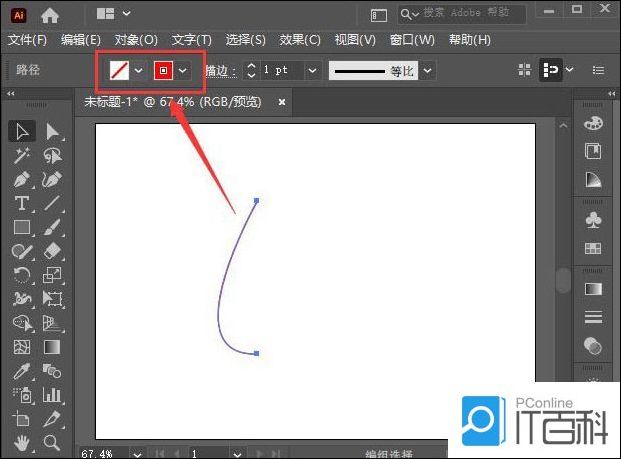The image size is (621, 459).
Task: Open the 选择(S) menu
Action: (245, 40)
